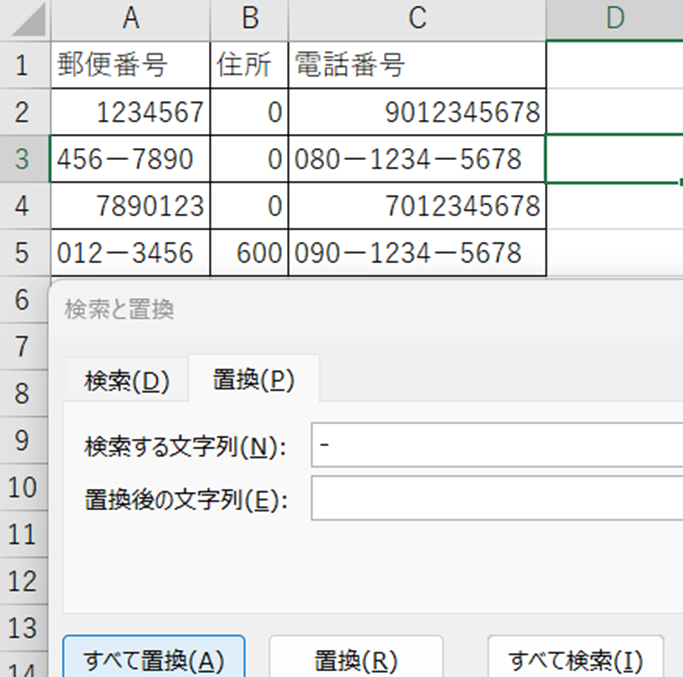Click the 住所 header cell

point(249,66)
